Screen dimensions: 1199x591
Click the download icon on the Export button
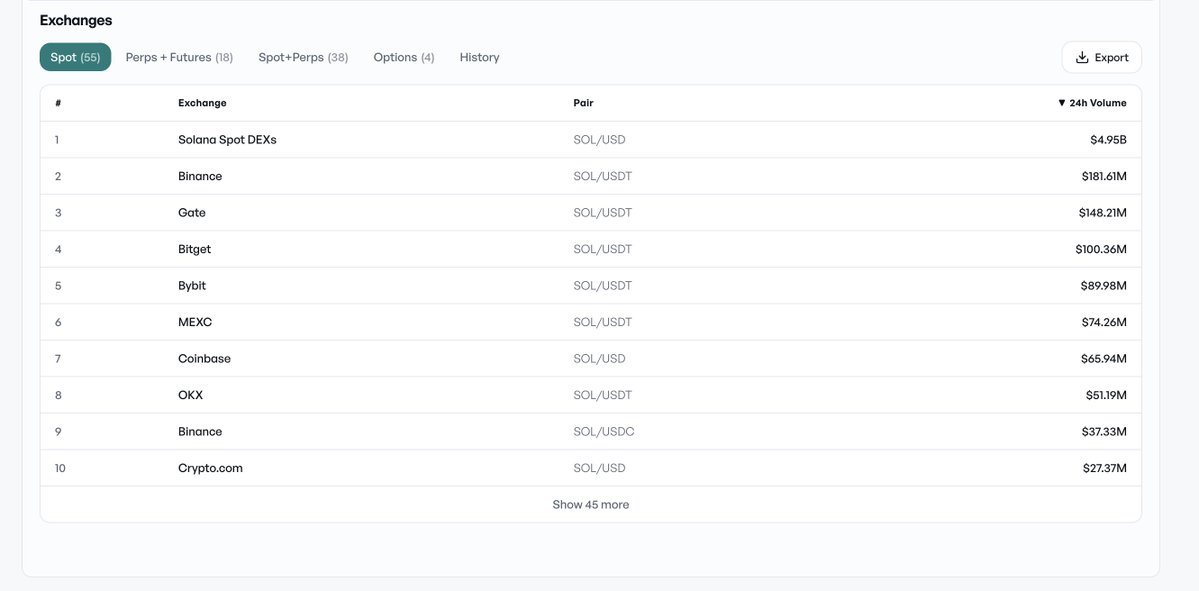1082,57
